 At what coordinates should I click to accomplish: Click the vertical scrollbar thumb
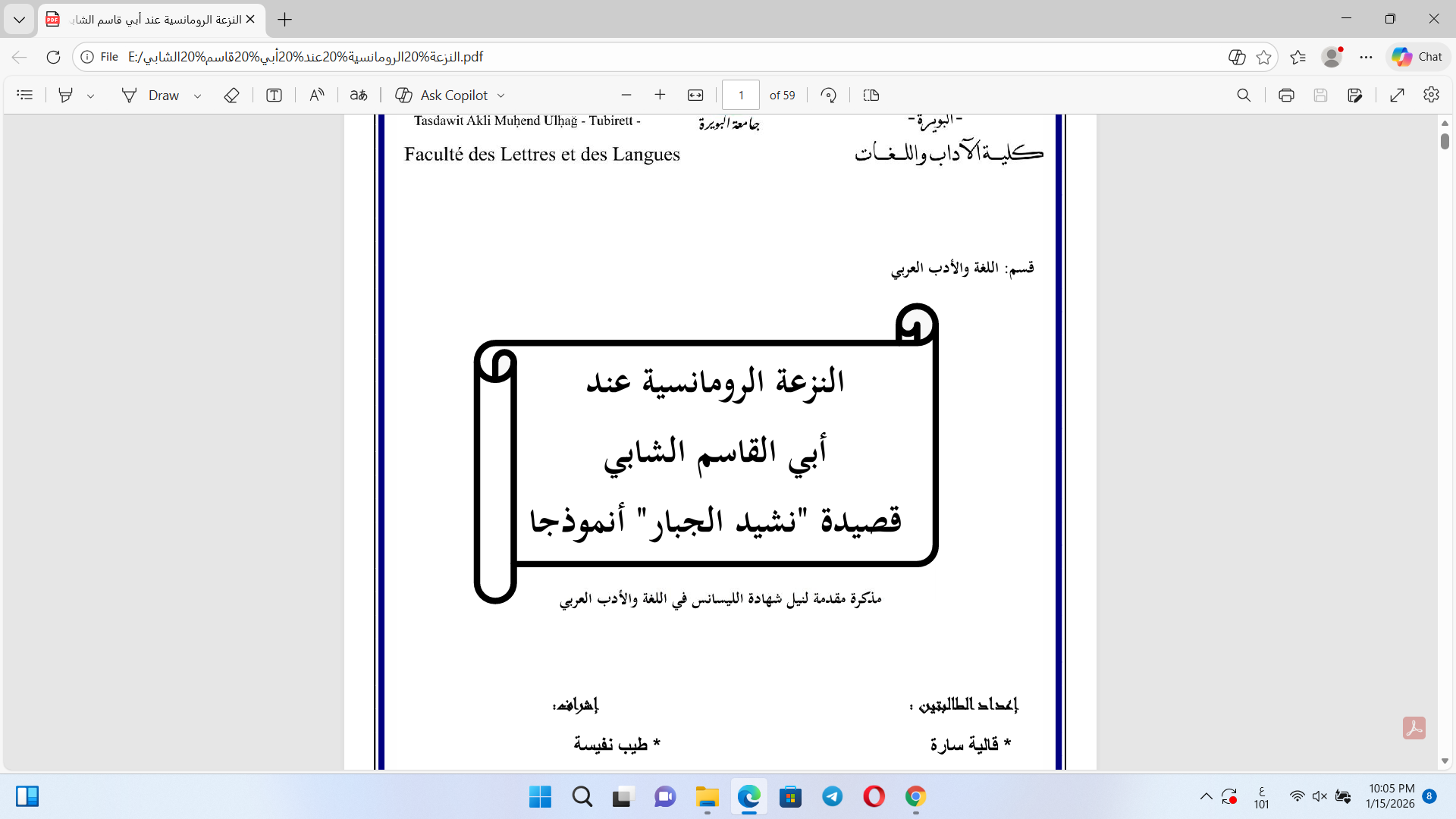pyautogui.click(x=1445, y=141)
